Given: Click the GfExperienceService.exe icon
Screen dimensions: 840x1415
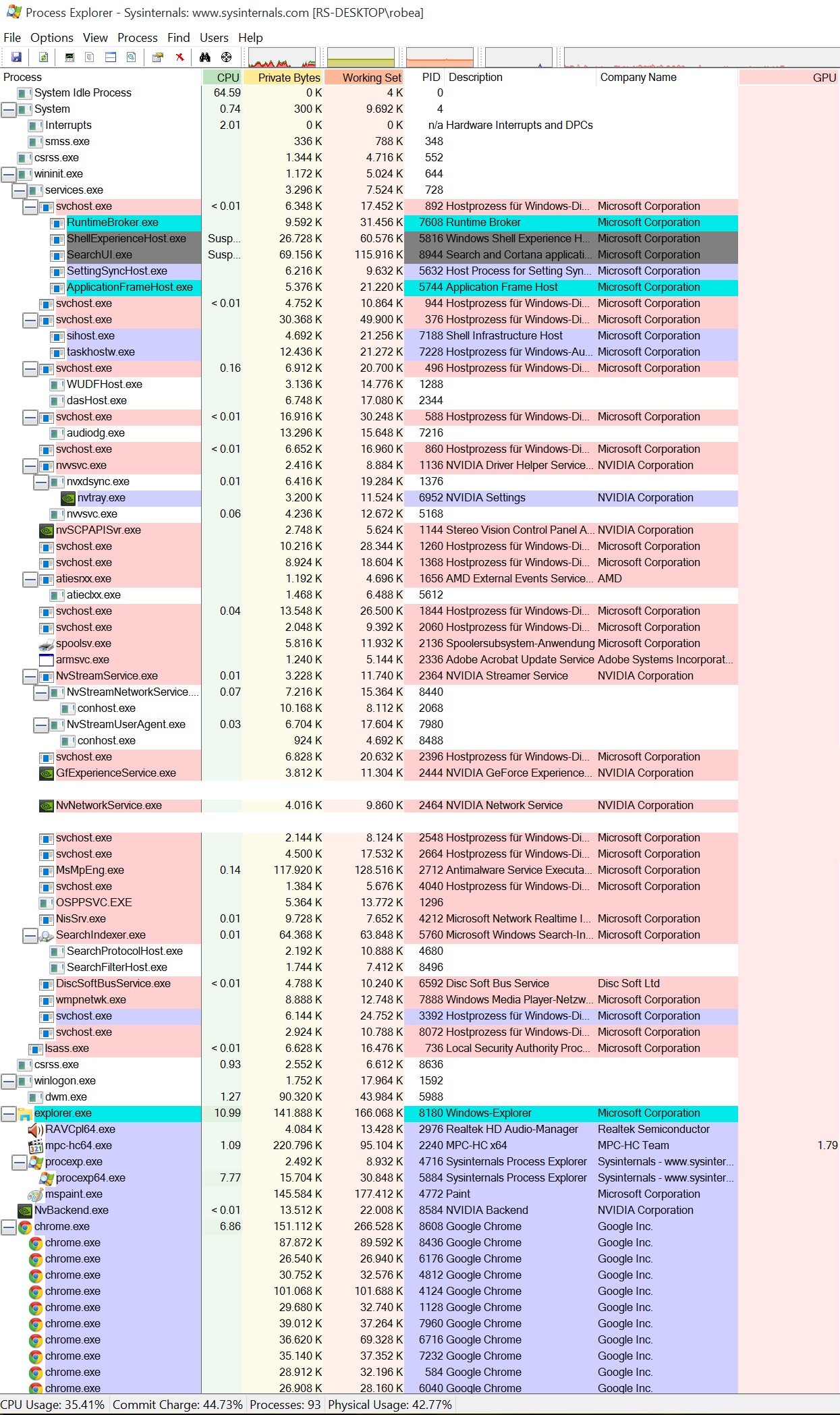Looking at the screenshot, I should 47,773.
